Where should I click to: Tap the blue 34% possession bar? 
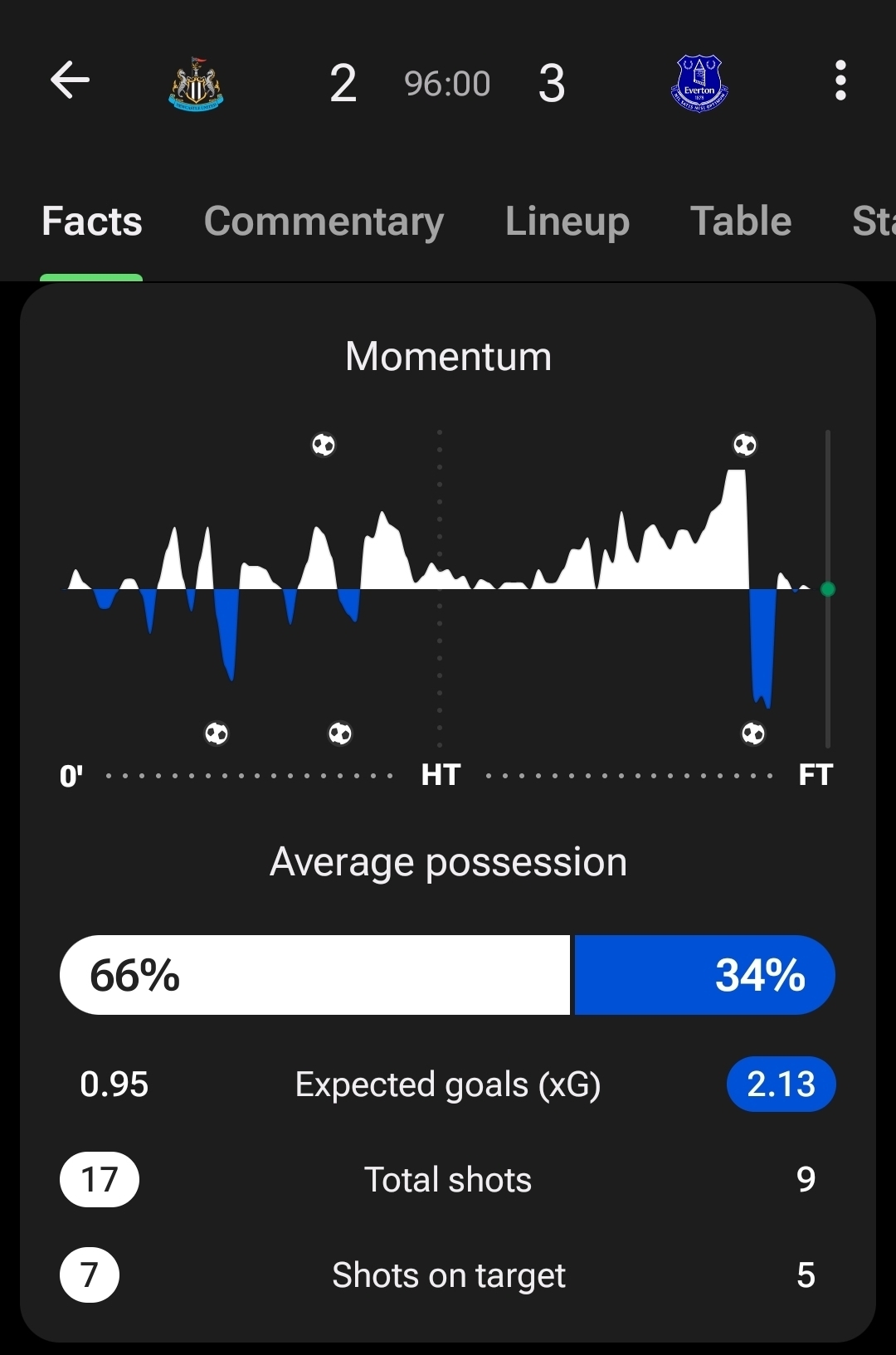pyautogui.click(x=704, y=975)
